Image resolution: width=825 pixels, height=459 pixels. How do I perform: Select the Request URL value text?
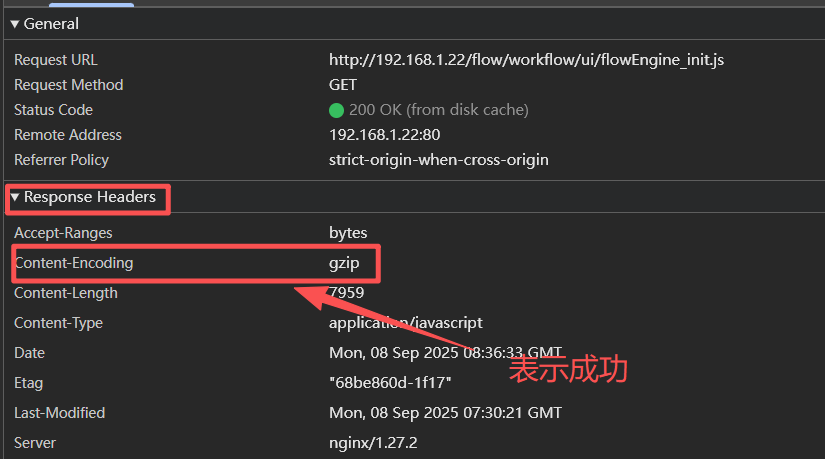(x=526, y=60)
